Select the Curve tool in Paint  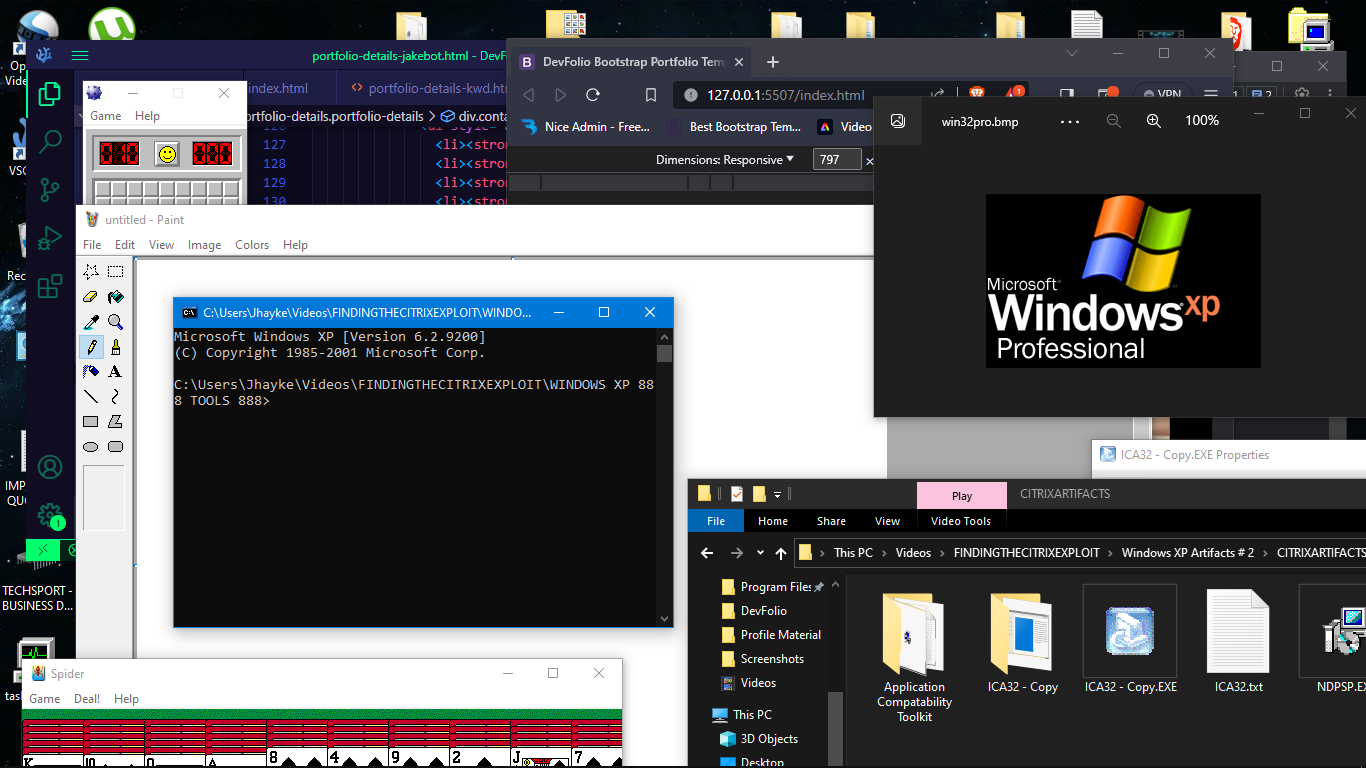[116, 397]
